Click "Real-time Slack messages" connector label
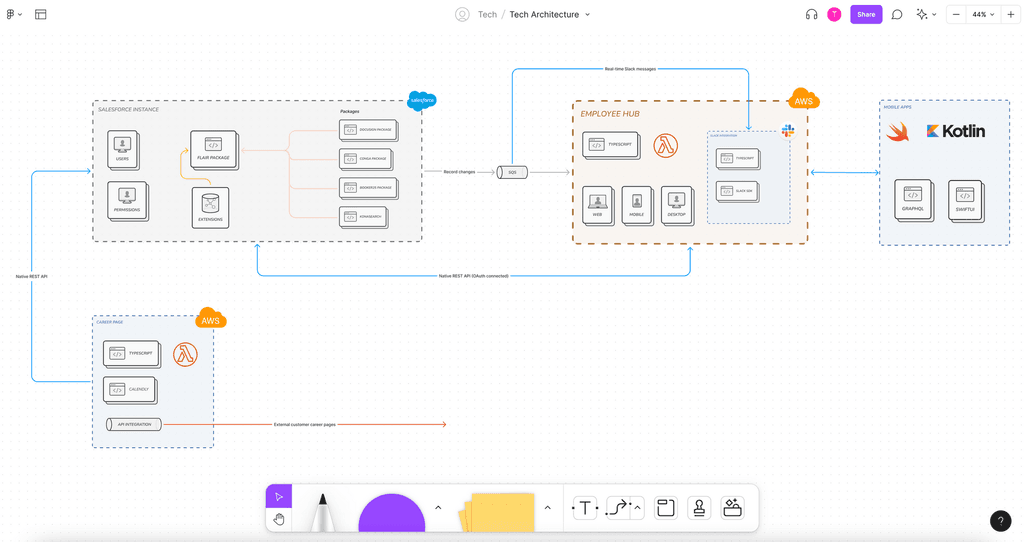Screen dimensions: 1024x542 click(x=630, y=69)
